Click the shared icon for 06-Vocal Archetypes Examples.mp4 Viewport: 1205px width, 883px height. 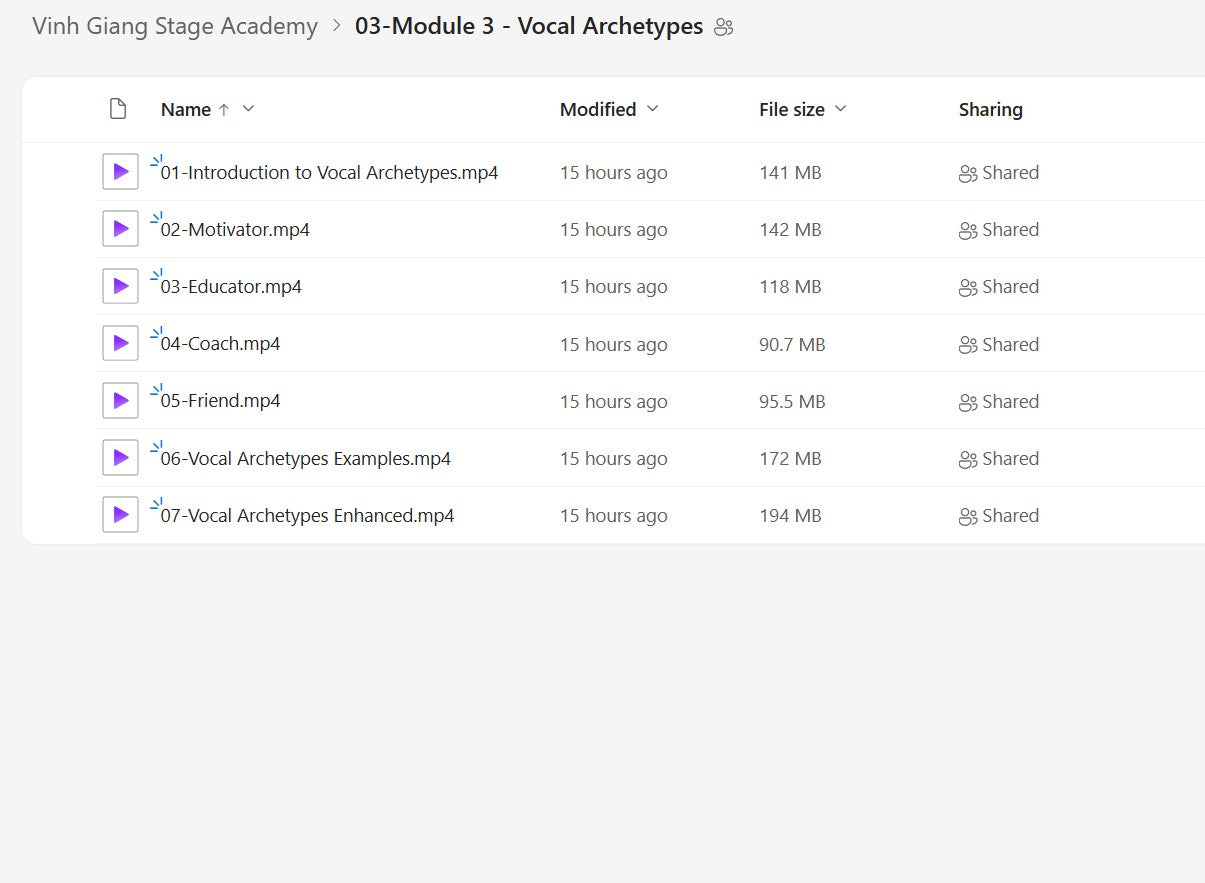pos(967,460)
